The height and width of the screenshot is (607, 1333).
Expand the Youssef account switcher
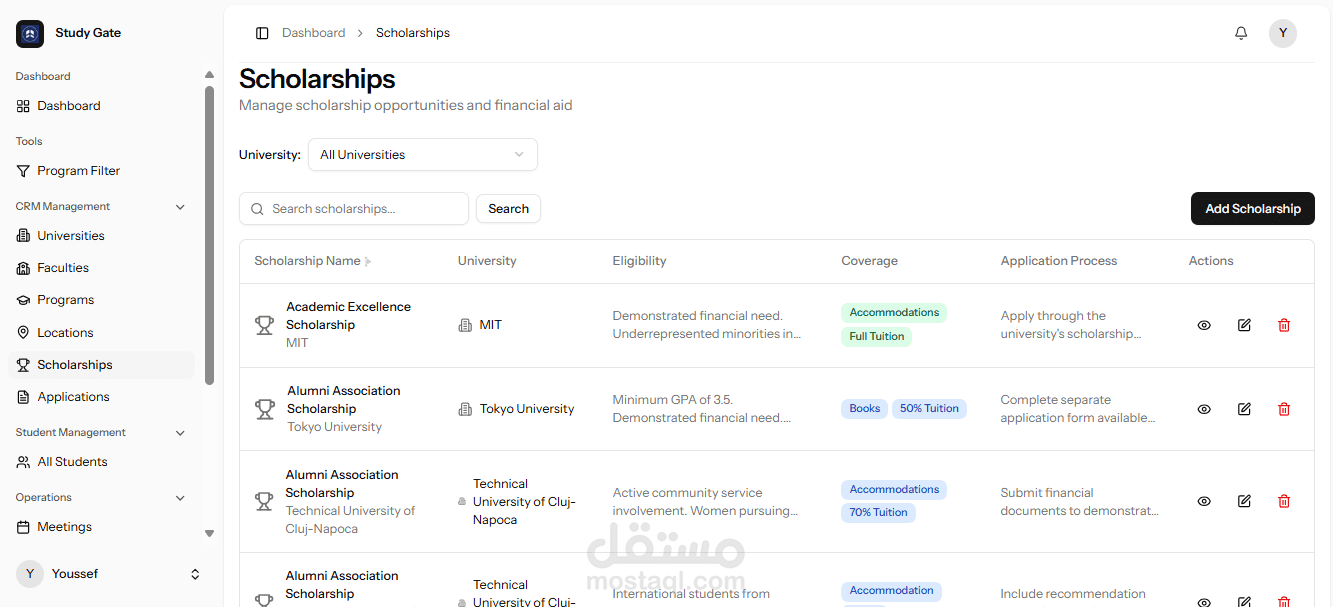click(195, 574)
